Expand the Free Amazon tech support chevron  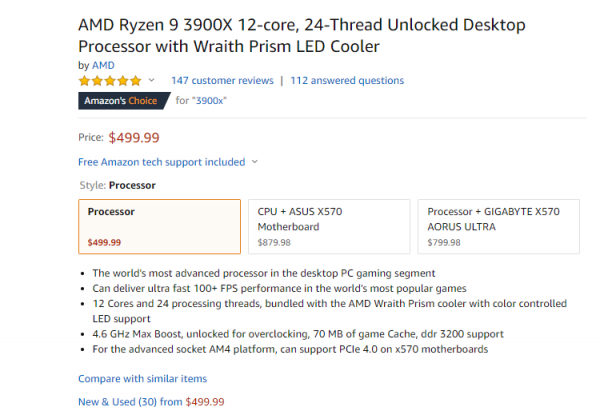(255, 162)
